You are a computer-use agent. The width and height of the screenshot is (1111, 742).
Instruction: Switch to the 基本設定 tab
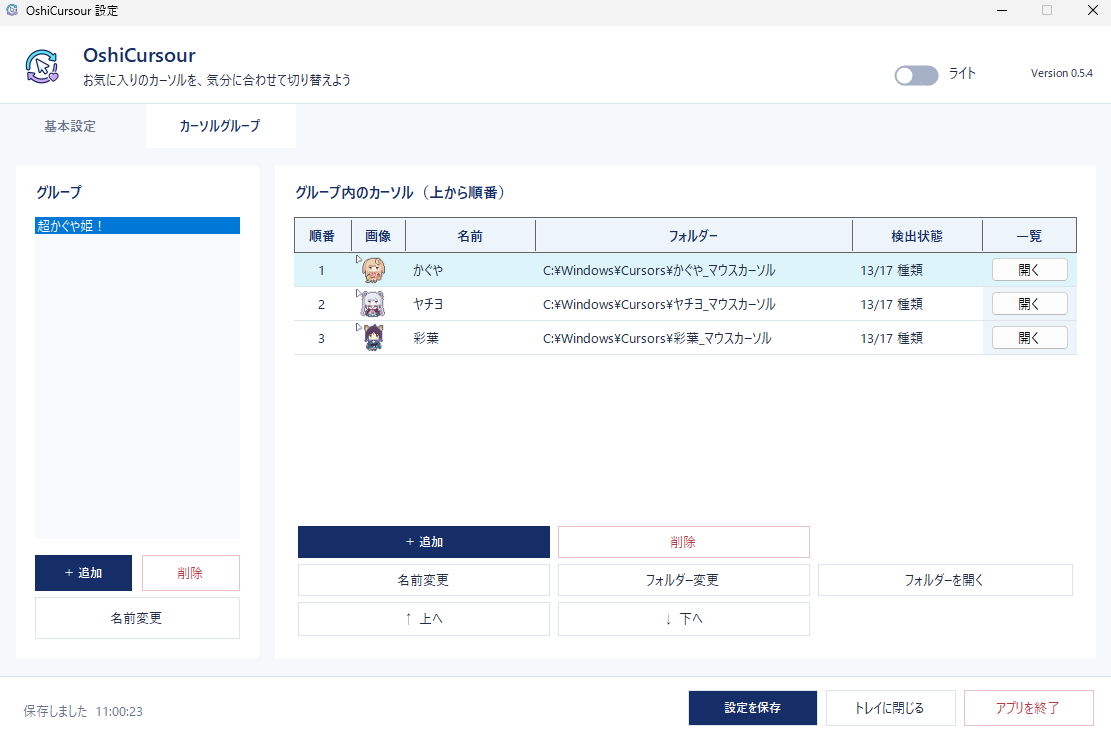[x=70, y=126]
